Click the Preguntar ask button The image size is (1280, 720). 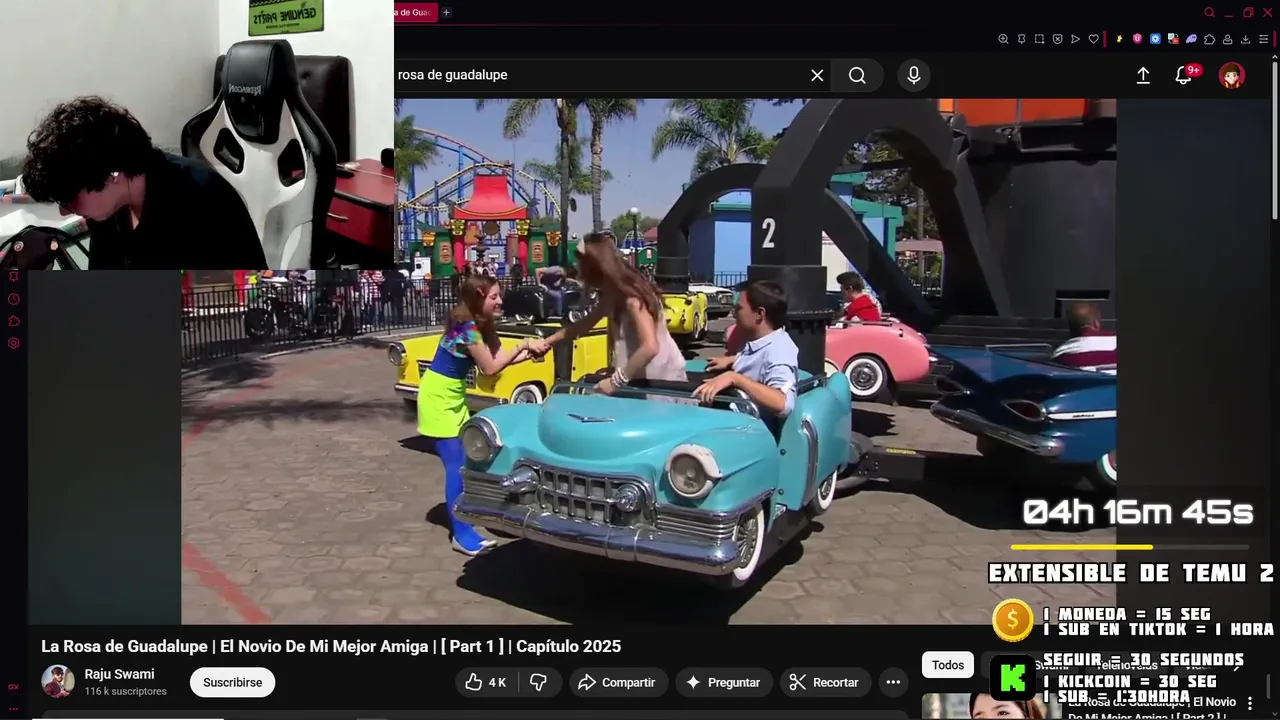pos(724,682)
